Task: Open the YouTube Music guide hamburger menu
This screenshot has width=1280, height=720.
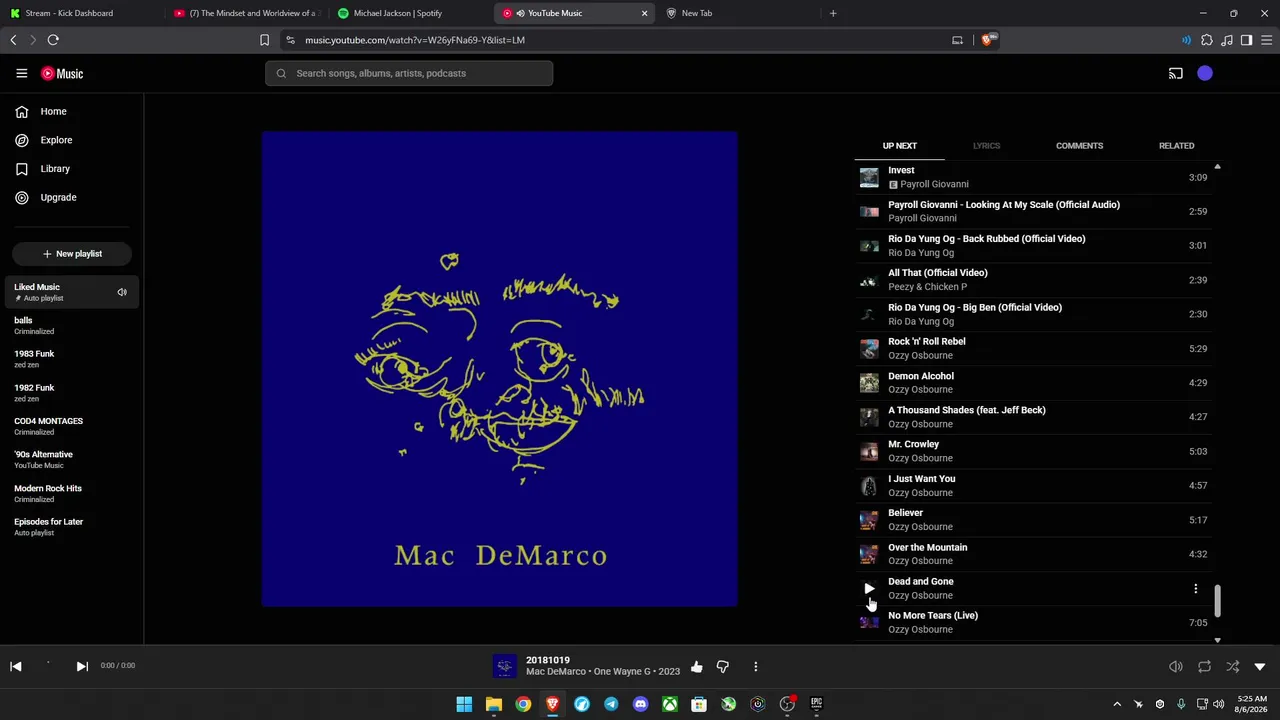Action: point(21,73)
